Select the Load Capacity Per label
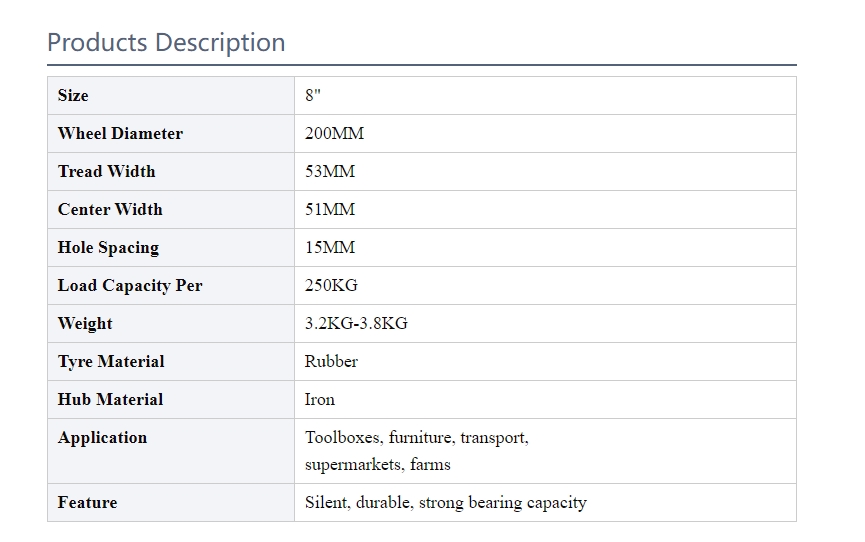 click(130, 286)
